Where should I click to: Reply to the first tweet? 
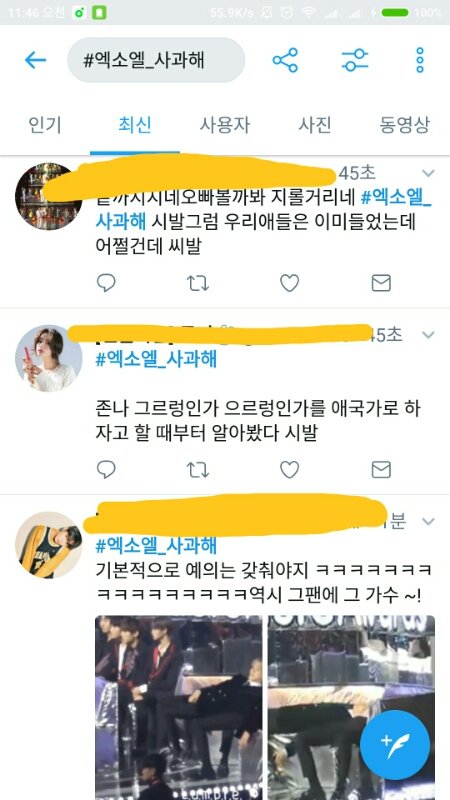click(x=106, y=283)
